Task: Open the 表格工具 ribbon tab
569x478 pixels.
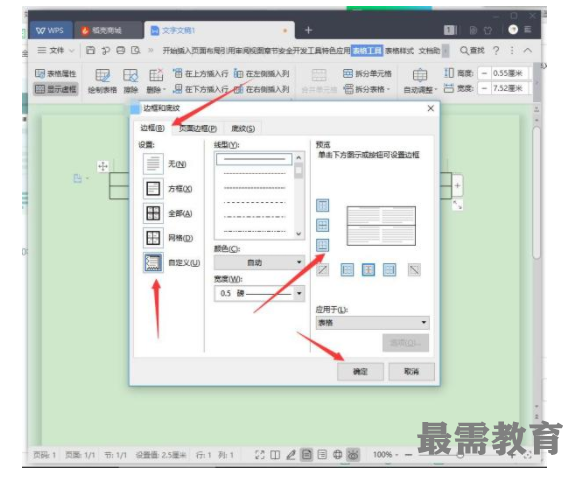Action: (x=367, y=50)
